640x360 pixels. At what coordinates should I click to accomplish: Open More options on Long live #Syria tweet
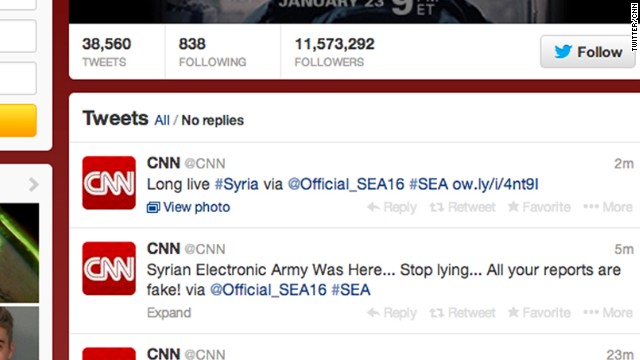click(x=608, y=207)
